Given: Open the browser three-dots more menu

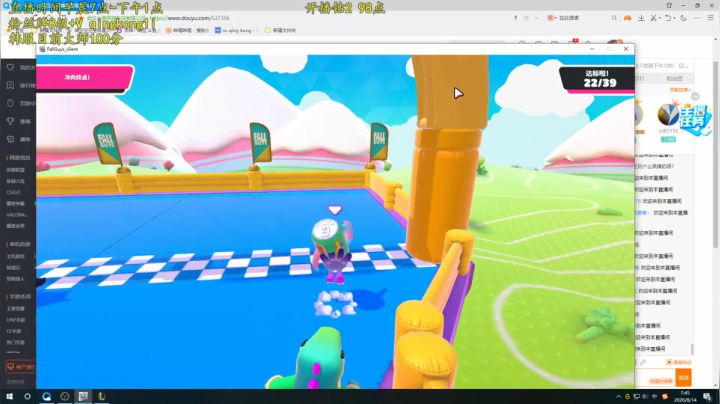Looking at the screenshot, I should [x=697, y=18].
